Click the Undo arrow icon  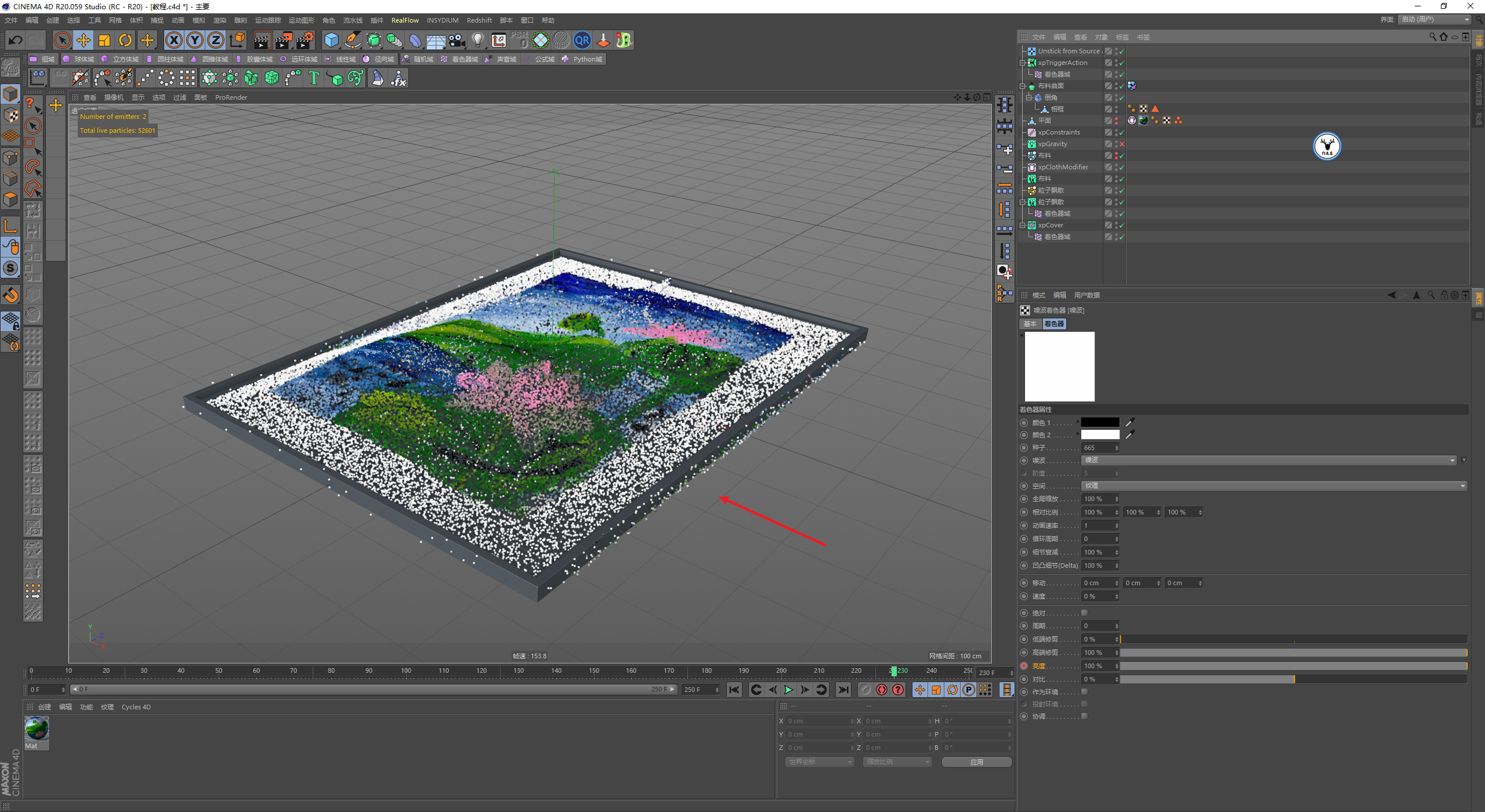(16, 40)
